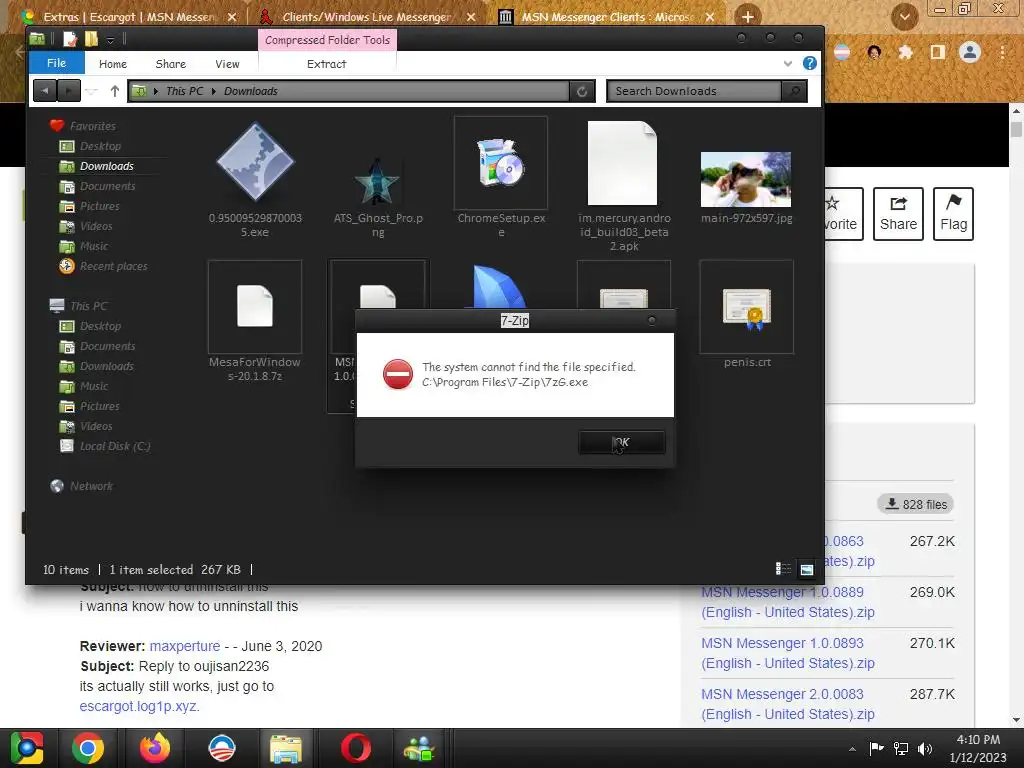
Task: Go up one folder level arrow
Action: [x=115, y=91]
